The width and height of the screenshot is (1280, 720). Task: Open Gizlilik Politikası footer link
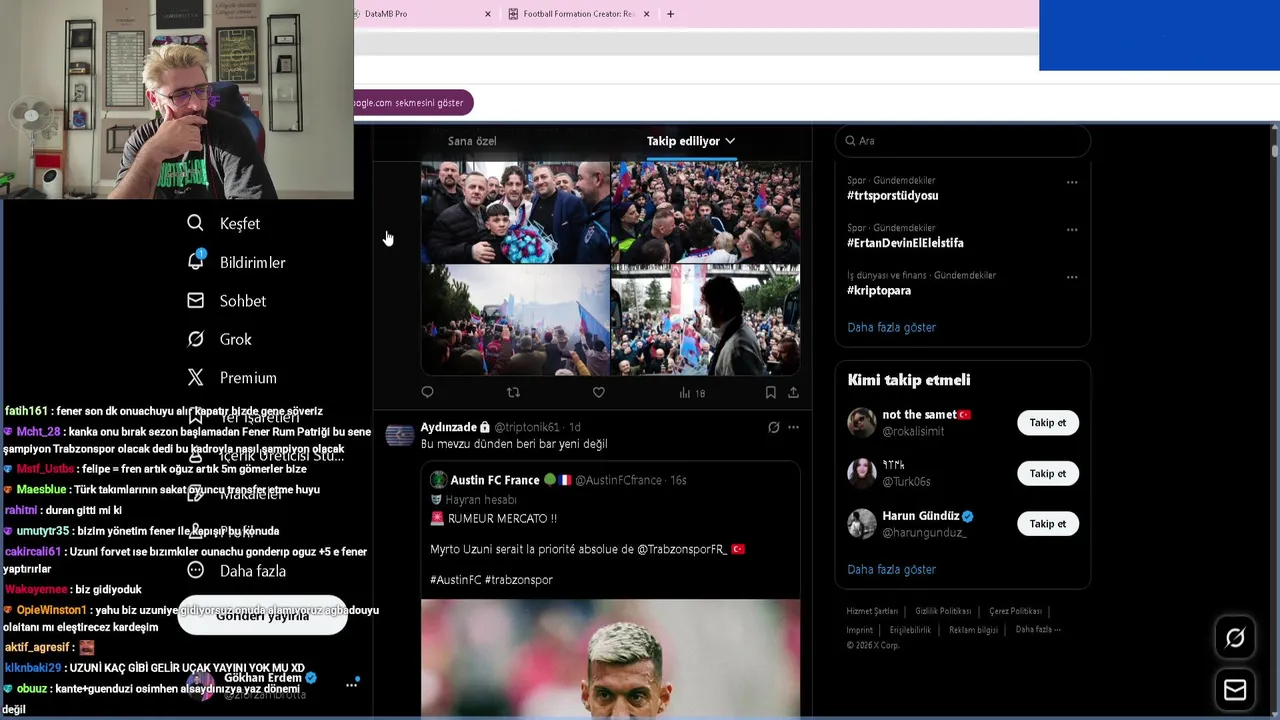click(x=943, y=611)
